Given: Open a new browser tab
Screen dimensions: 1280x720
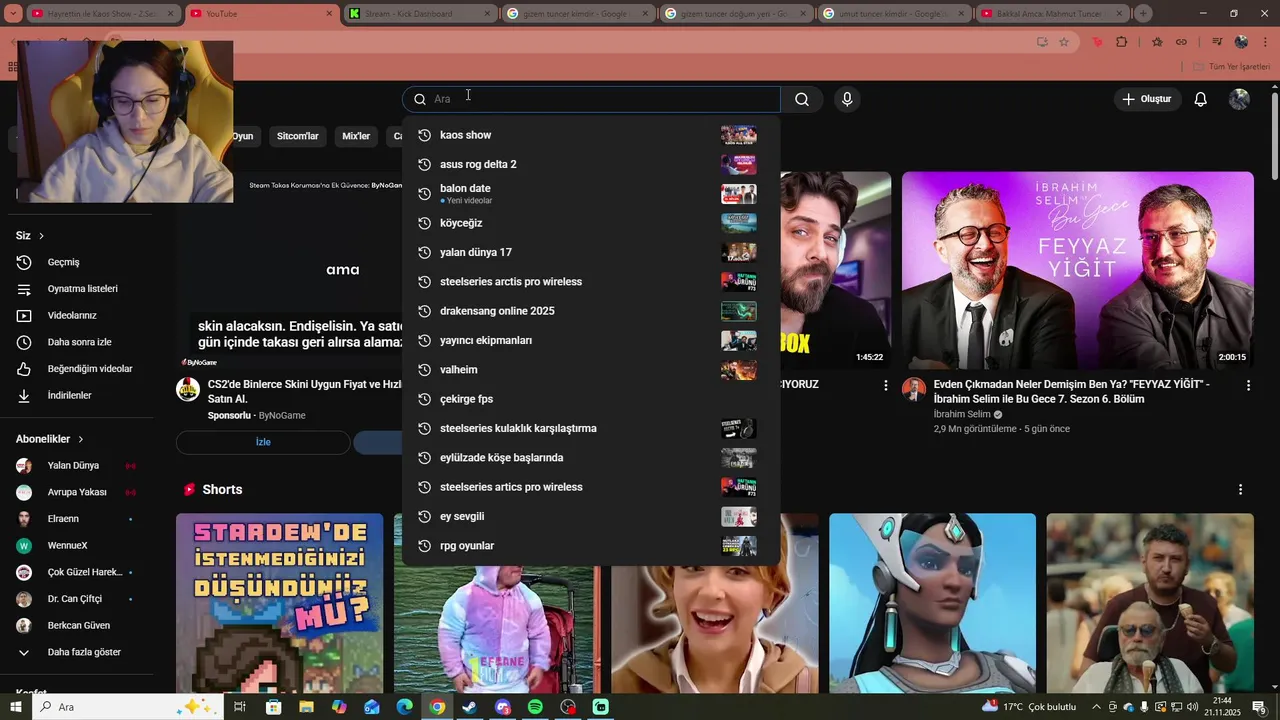Looking at the screenshot, I should 1143,14.
